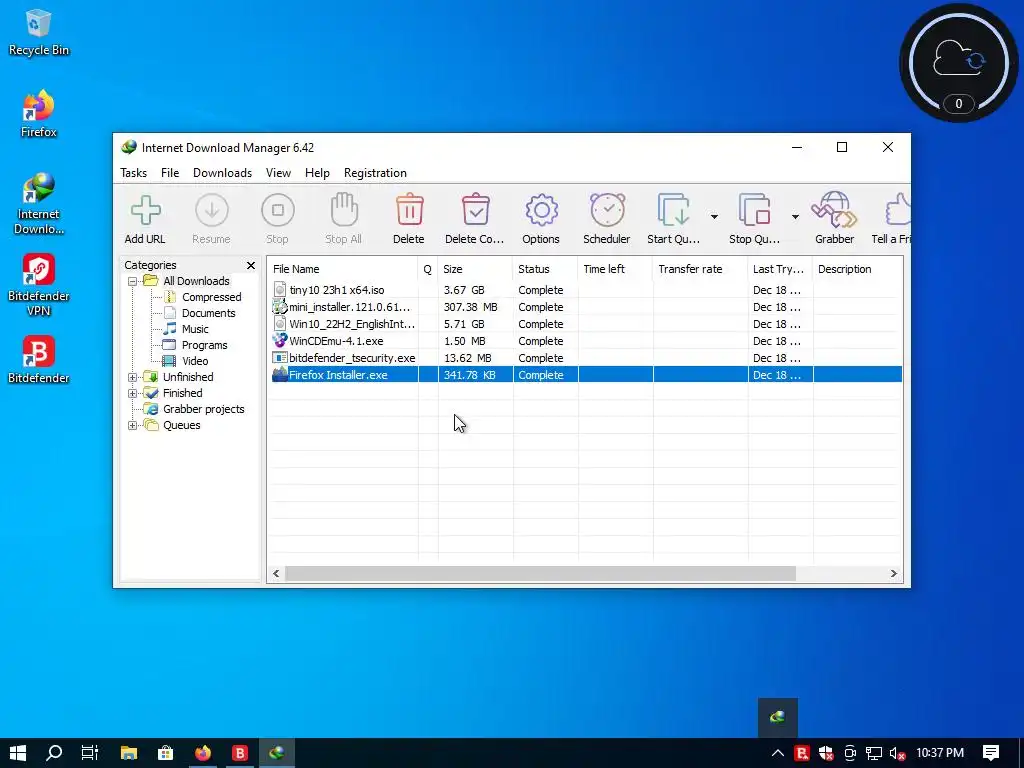This screenshot has width=1024, height=768.
Task: Sort by Time left column header
Action: click(615, 269)
